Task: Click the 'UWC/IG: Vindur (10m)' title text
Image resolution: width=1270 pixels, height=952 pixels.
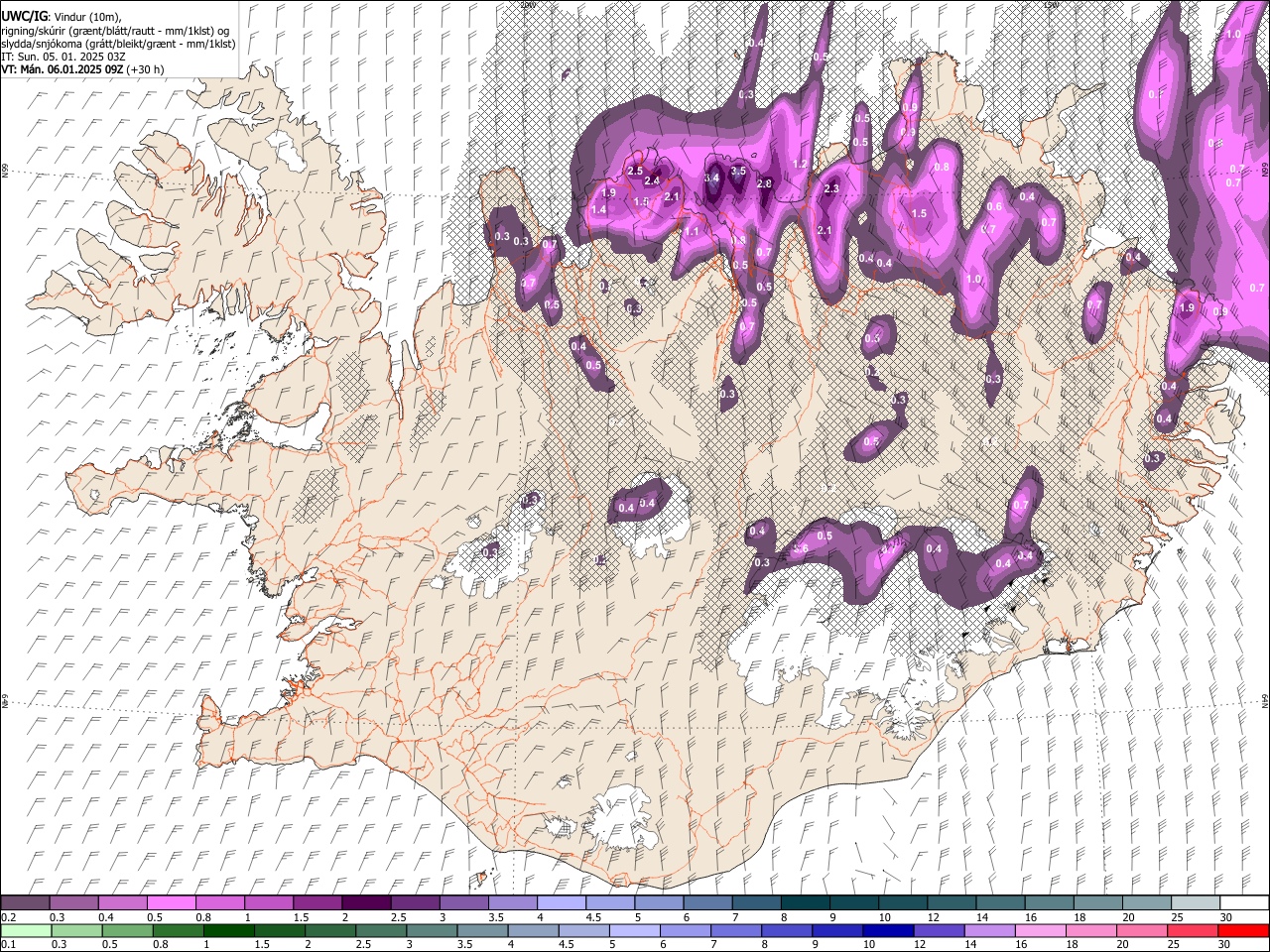Action: pos(62,17)
